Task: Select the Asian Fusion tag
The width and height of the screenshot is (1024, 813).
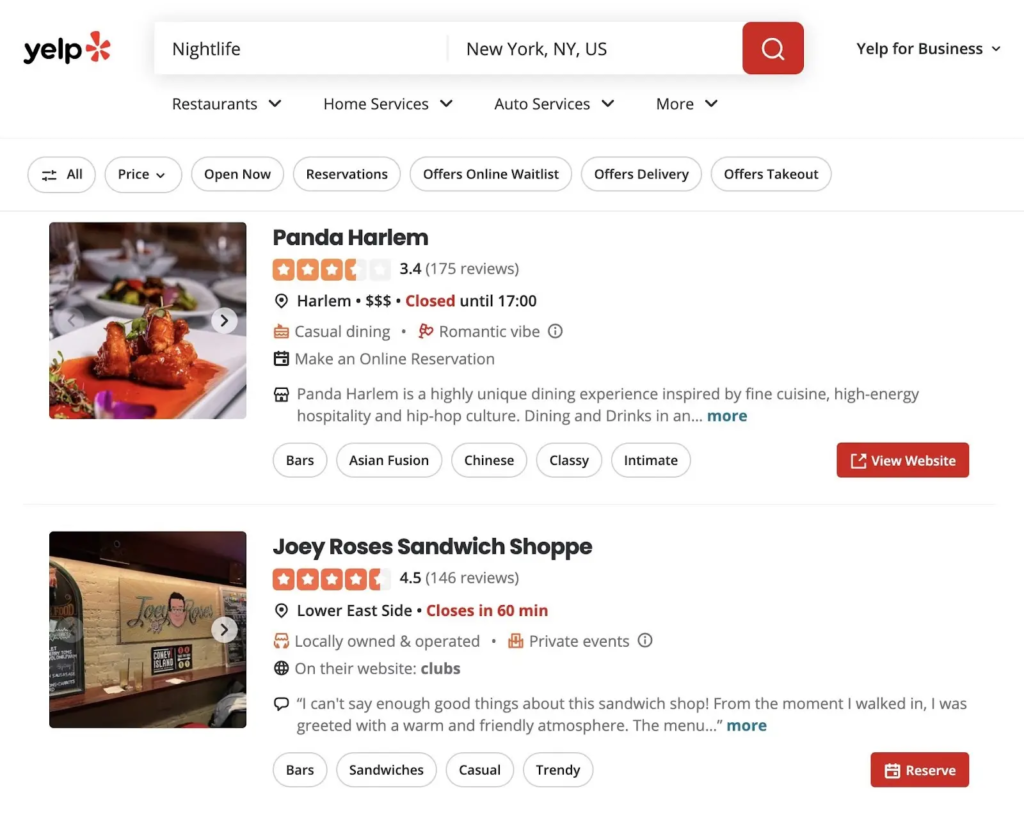Action: (x=389, y=460)
